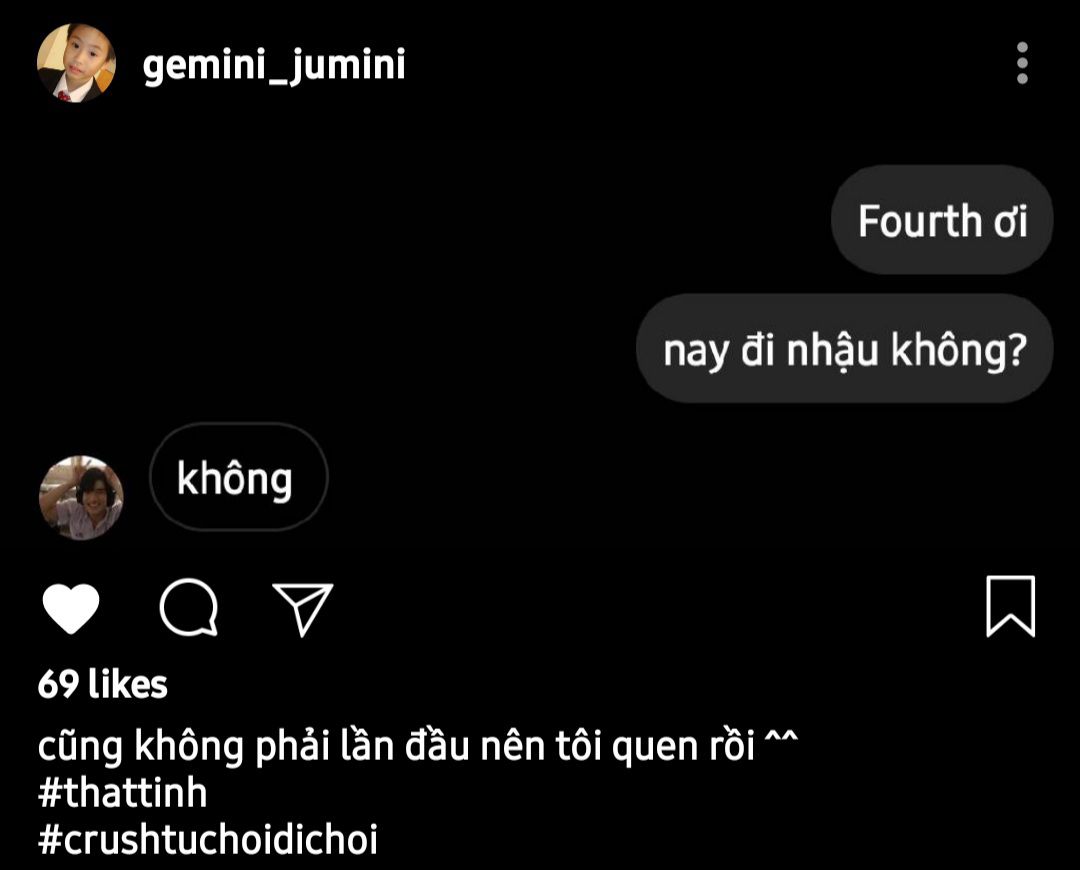This screenshot has height=870, width=1080.
Task: Open the #thattinh hashtag
Action: coord(123,792)
